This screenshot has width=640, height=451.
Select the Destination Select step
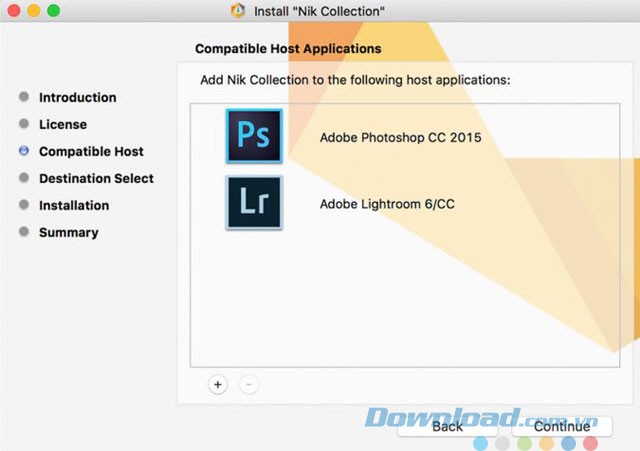click(x=96, y=179)
